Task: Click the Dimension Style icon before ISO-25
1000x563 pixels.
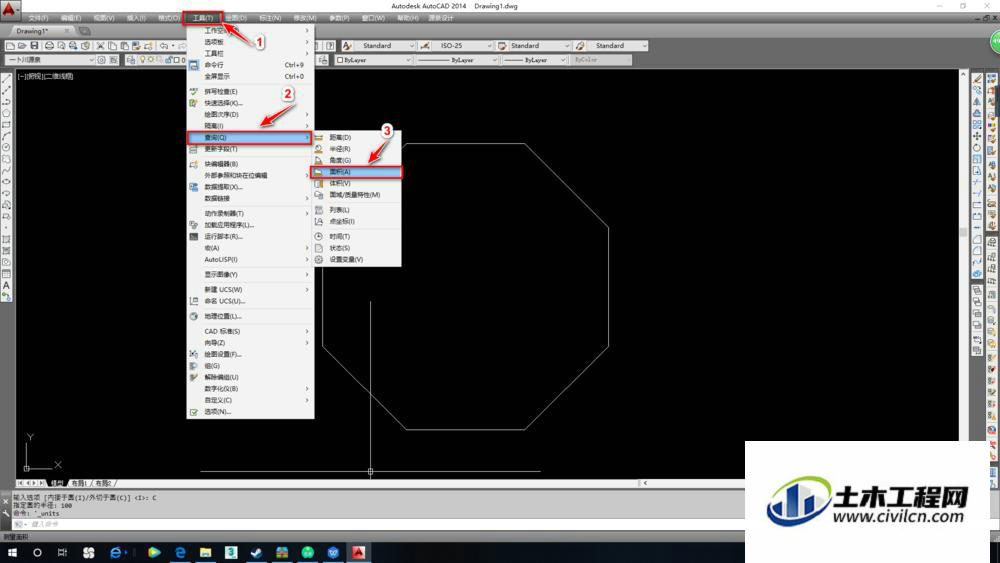Action: tap(425, 46)
